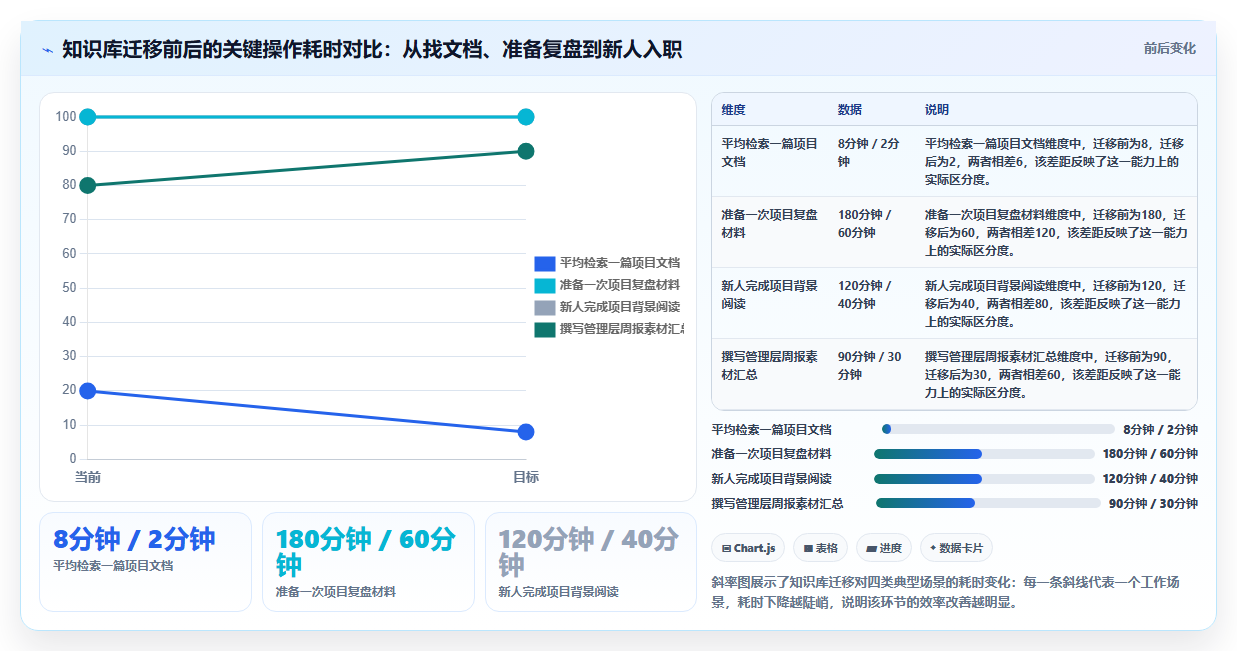Select the 进度 chip
The width and height of the screenshot is (1237, 651).
pos(884,548)
